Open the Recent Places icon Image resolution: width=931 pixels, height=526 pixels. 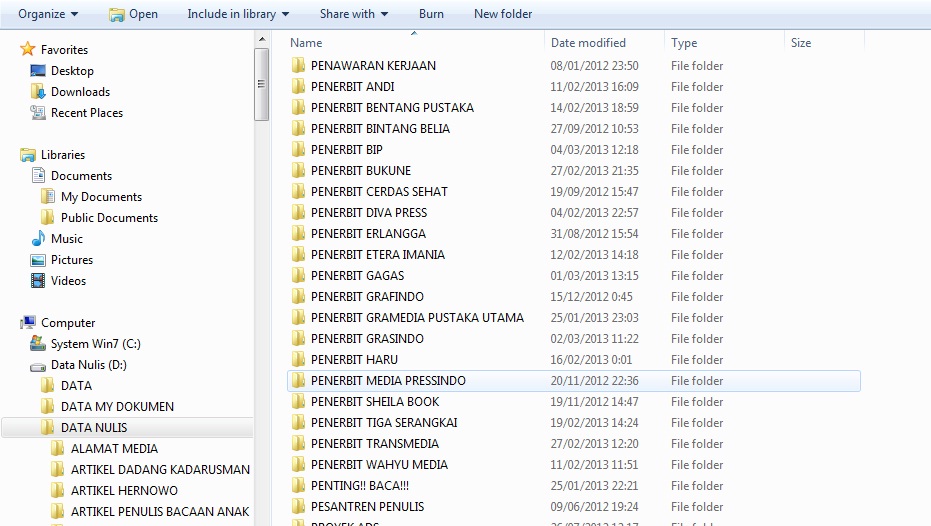coord(38,113)
